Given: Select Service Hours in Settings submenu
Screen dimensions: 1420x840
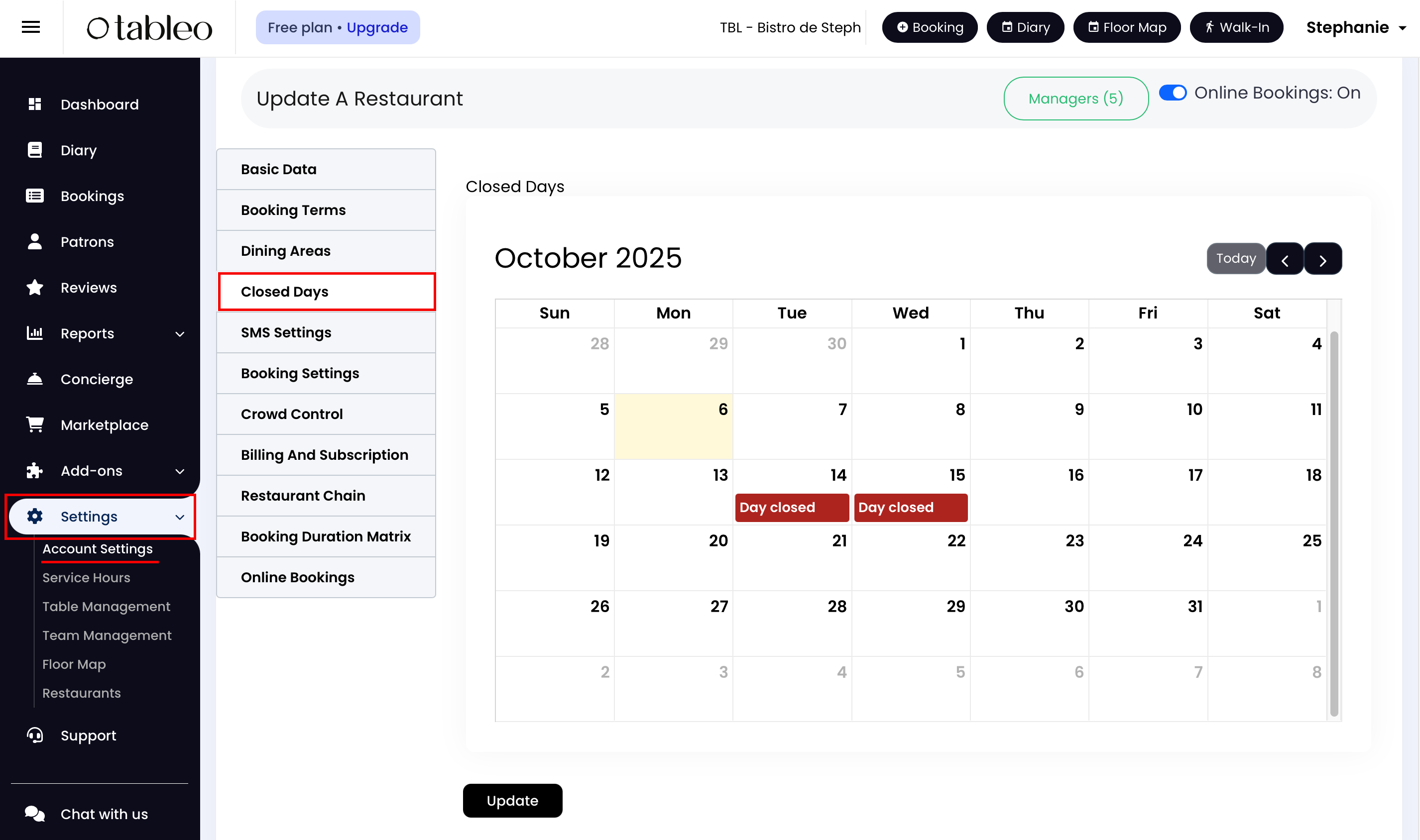Looking at the screenshot, I should 86,577.
